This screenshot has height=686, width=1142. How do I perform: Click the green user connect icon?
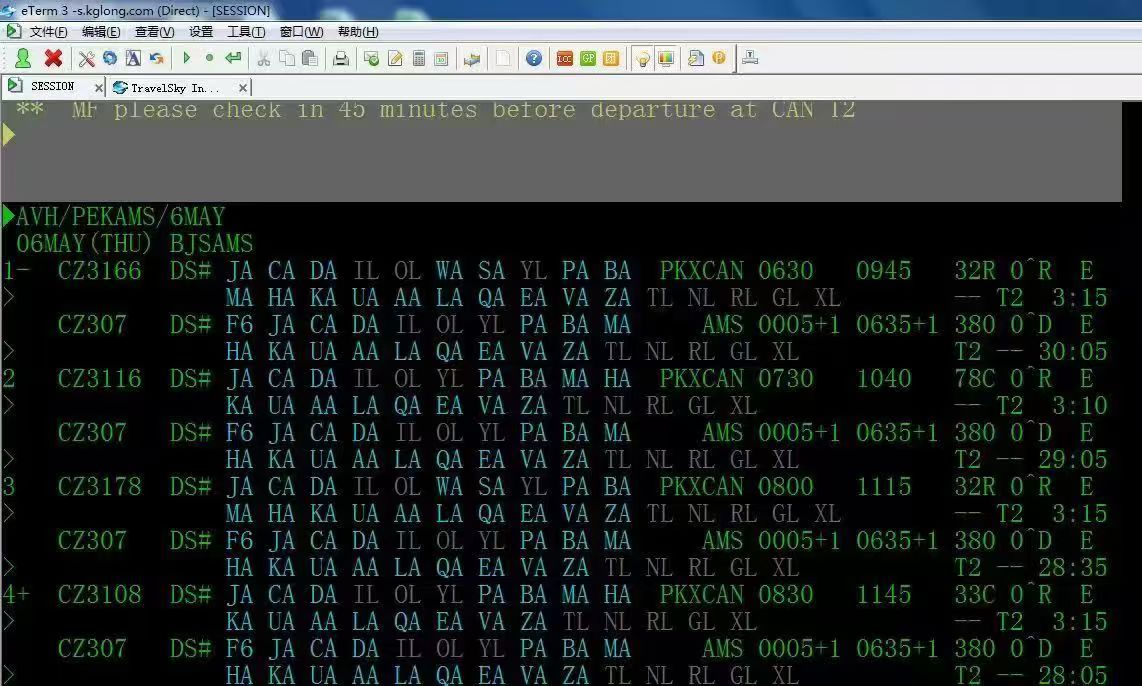click(23, 58)
